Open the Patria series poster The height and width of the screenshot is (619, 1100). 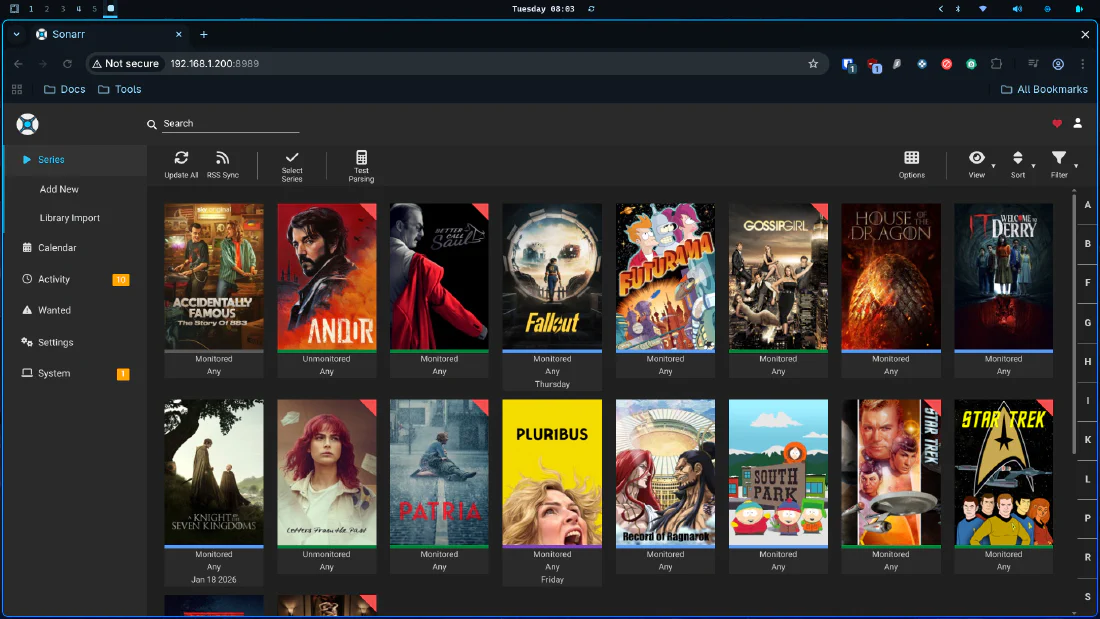(x=439, y=472)
